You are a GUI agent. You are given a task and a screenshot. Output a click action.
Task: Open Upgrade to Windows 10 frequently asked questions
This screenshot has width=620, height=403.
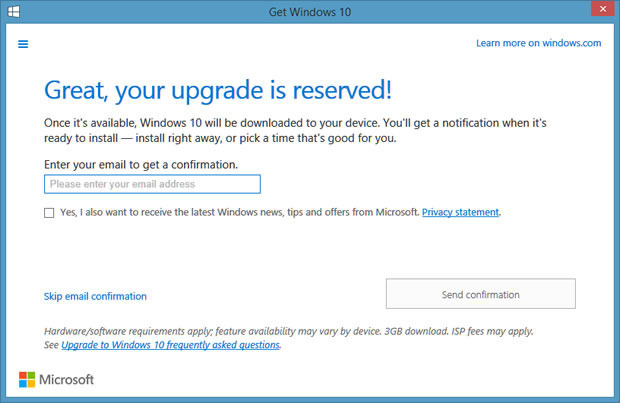pyautogui.click(x=170, y=345)
